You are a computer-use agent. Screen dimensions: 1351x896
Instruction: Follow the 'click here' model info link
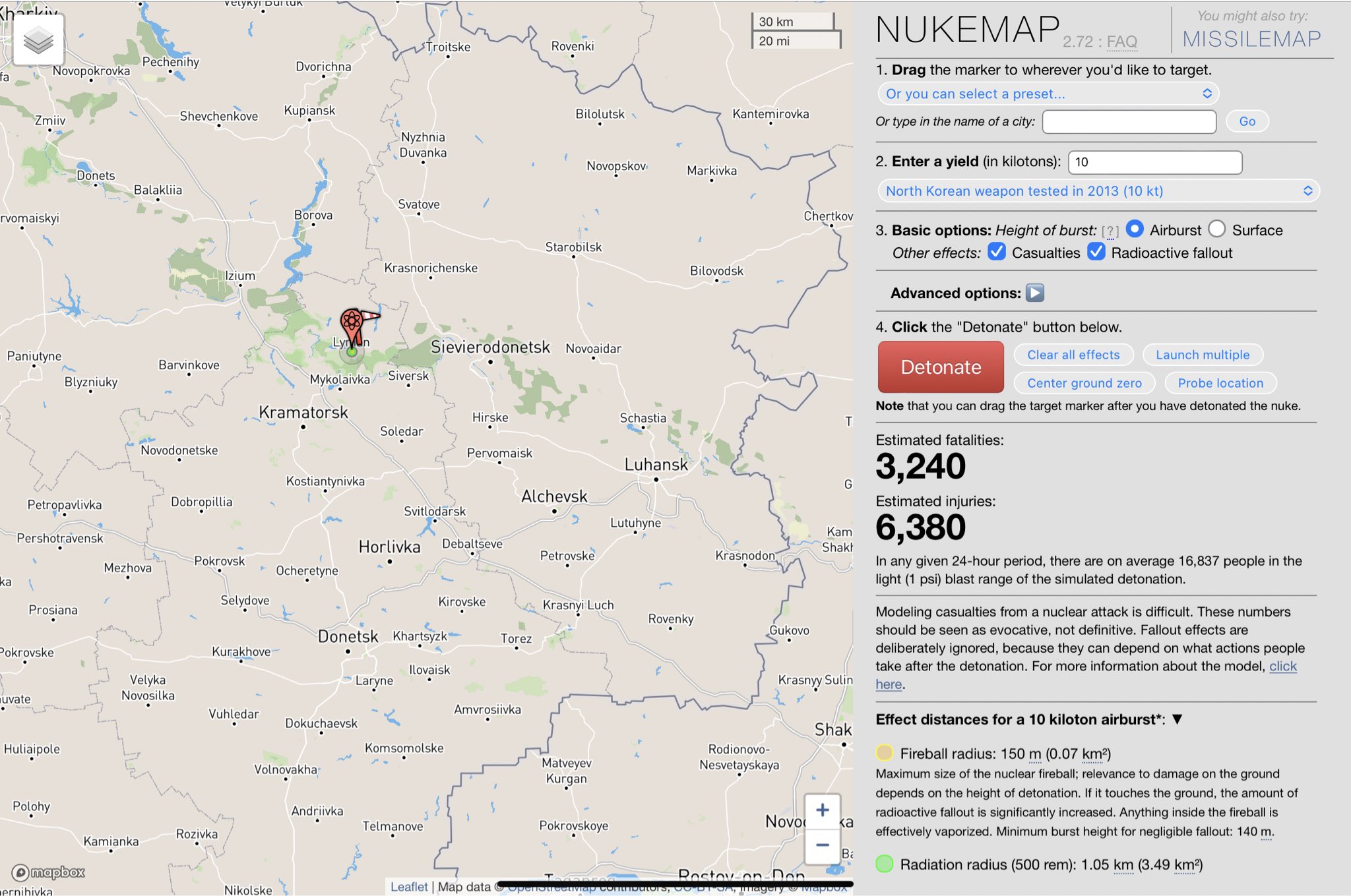(x=1283, y=666)
